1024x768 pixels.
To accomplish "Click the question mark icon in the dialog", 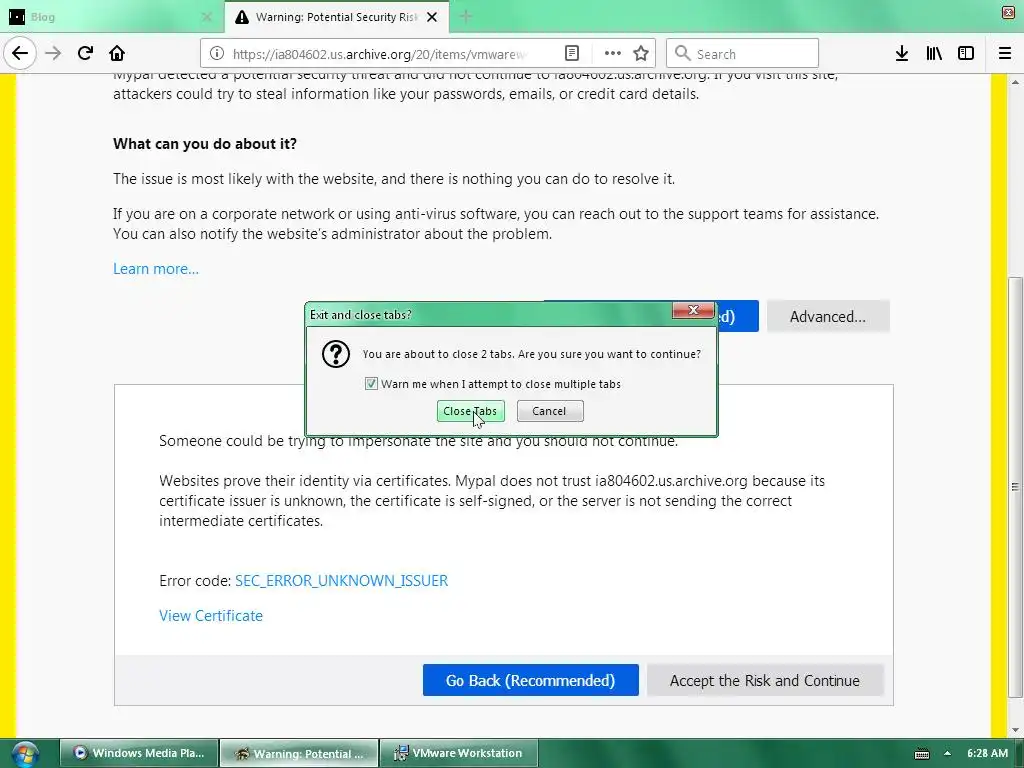I will [336, 354].
